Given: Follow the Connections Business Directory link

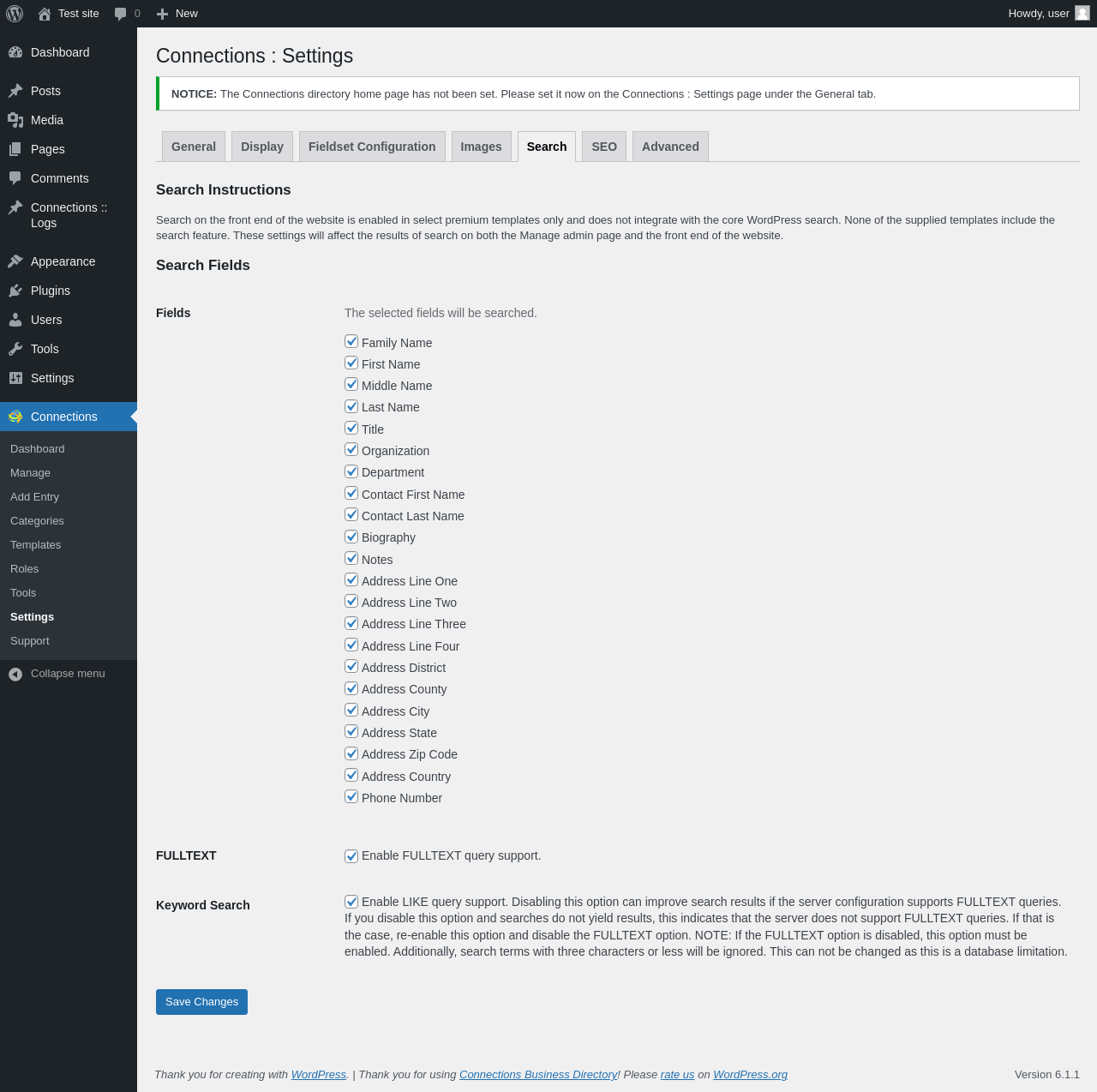Looking at the screenshot, I should tap(538, 1075).
